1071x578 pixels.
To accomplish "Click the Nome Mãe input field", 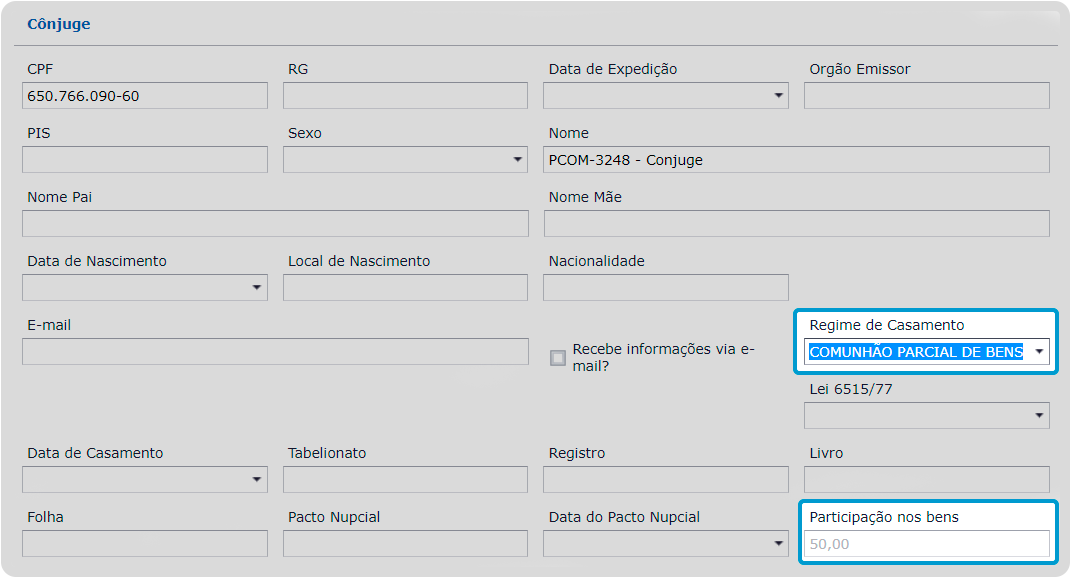I will click(x=796, y=224).
